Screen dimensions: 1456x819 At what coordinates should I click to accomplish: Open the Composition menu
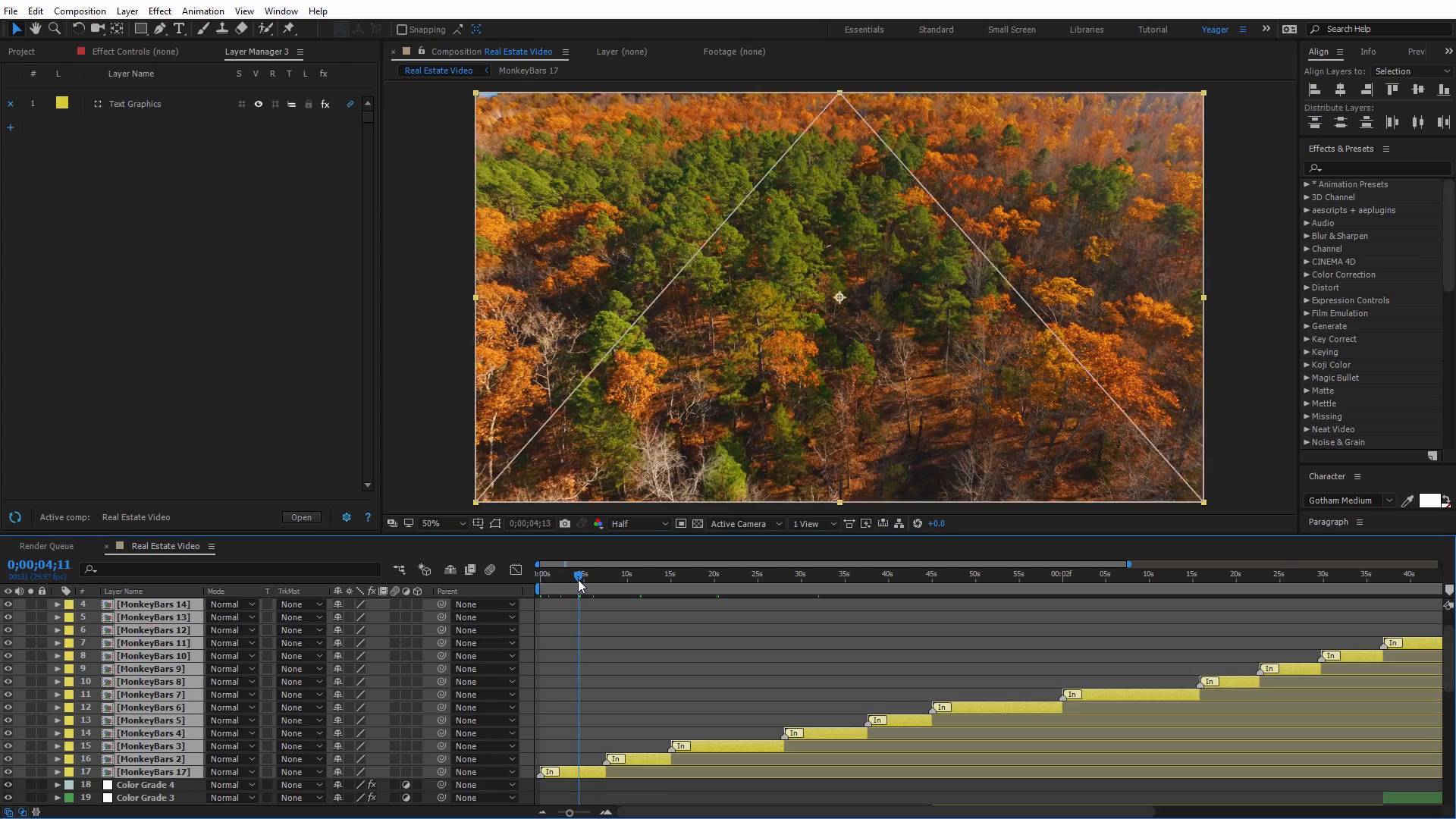(79, 10)
